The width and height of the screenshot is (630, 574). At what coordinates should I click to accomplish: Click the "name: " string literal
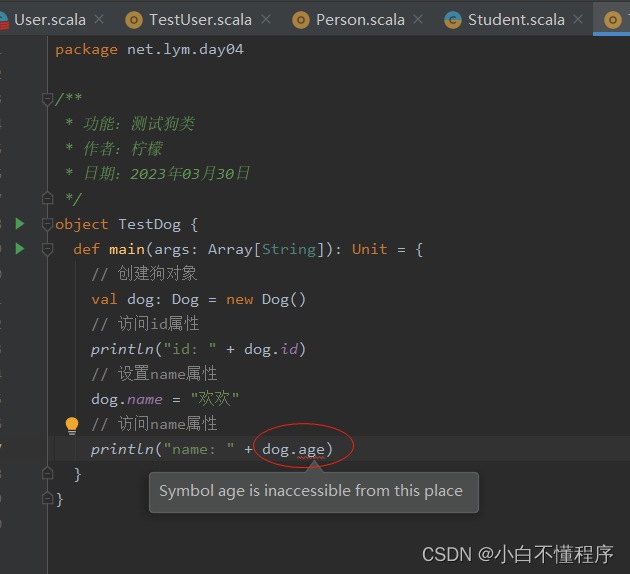click(199, 450)
